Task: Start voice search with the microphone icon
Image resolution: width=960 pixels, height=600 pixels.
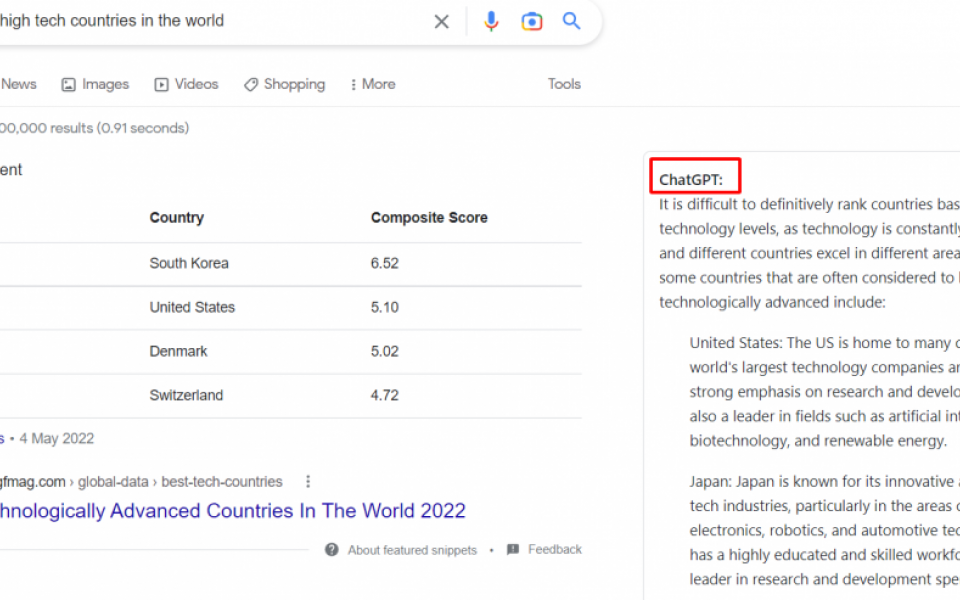Action: (491, 21)
